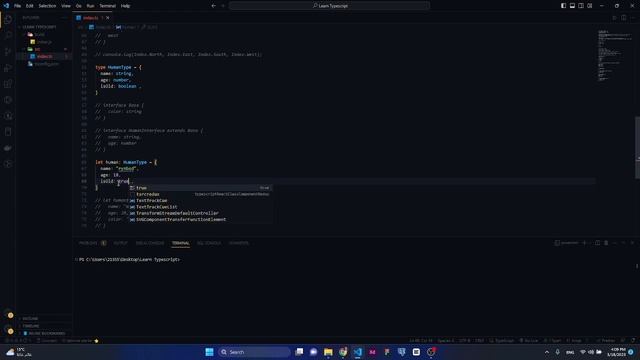Create a new terminal with plus icon
Screen dimensions: 640x360
click(x=584, y=243)
